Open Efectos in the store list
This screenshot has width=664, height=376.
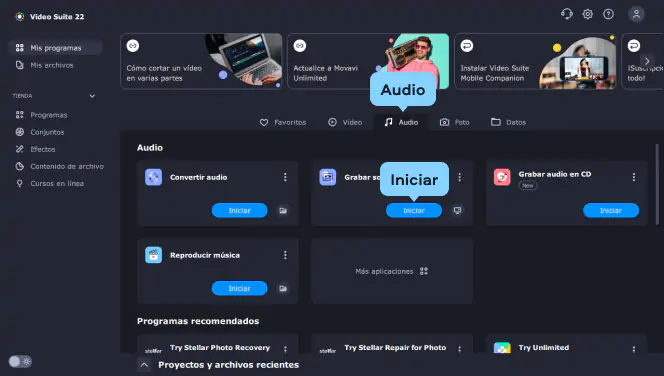(x=36, y=149)
